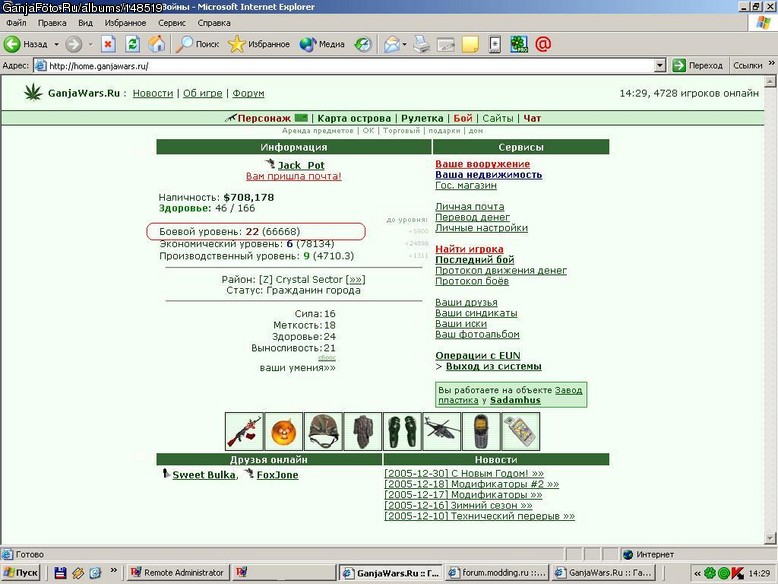Open the Файл menu

click(x=16, y=23)
